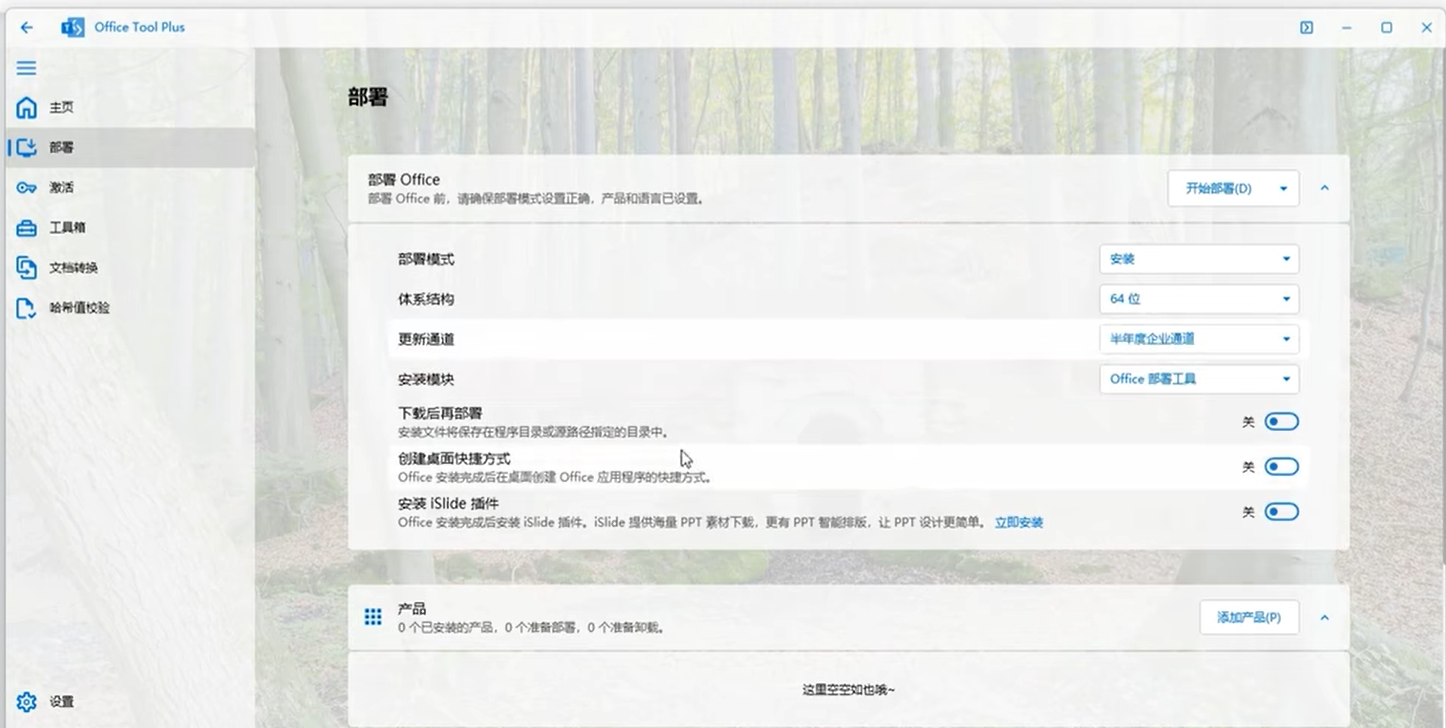Image resolution: width=1446 pixels, height=728 pixels.
Task: Click 添加产品(P) button
Action: point(1249,618)
